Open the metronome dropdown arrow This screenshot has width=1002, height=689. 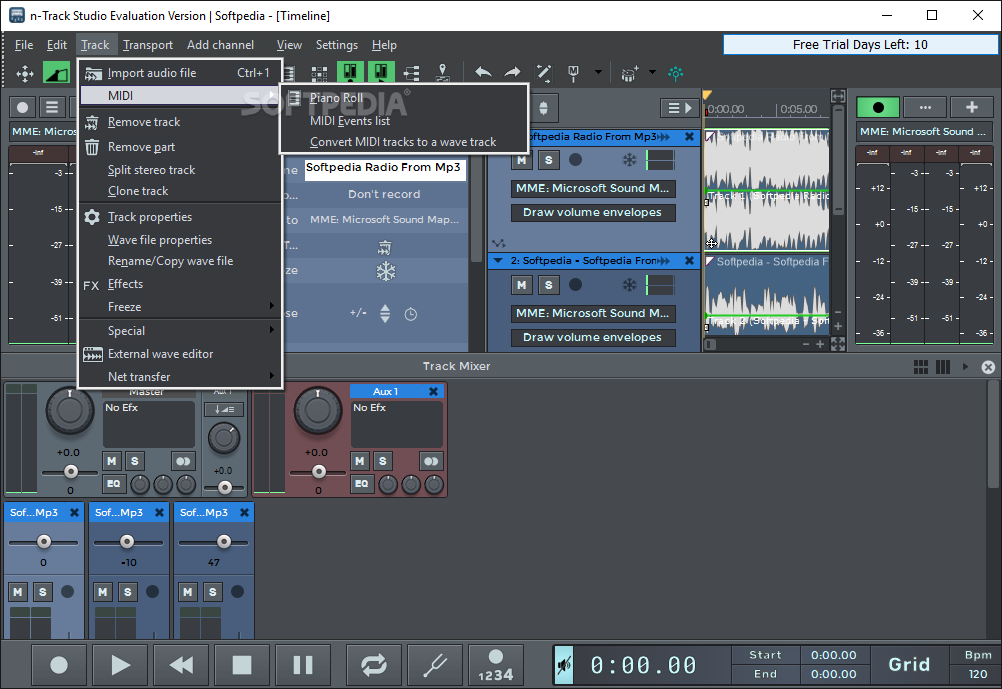coord(598,72)
